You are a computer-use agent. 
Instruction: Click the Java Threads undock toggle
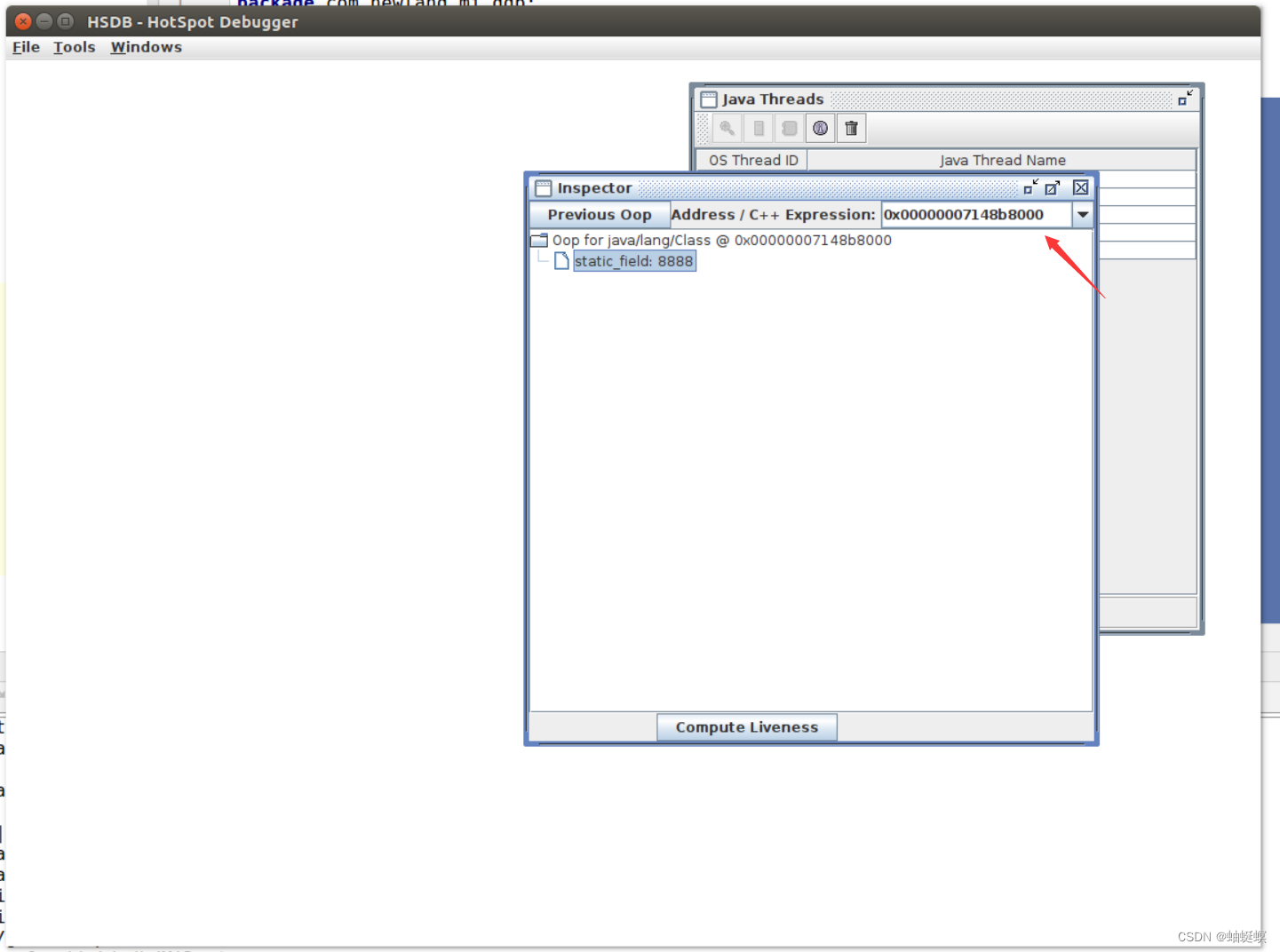click(x=1182, y=99)
